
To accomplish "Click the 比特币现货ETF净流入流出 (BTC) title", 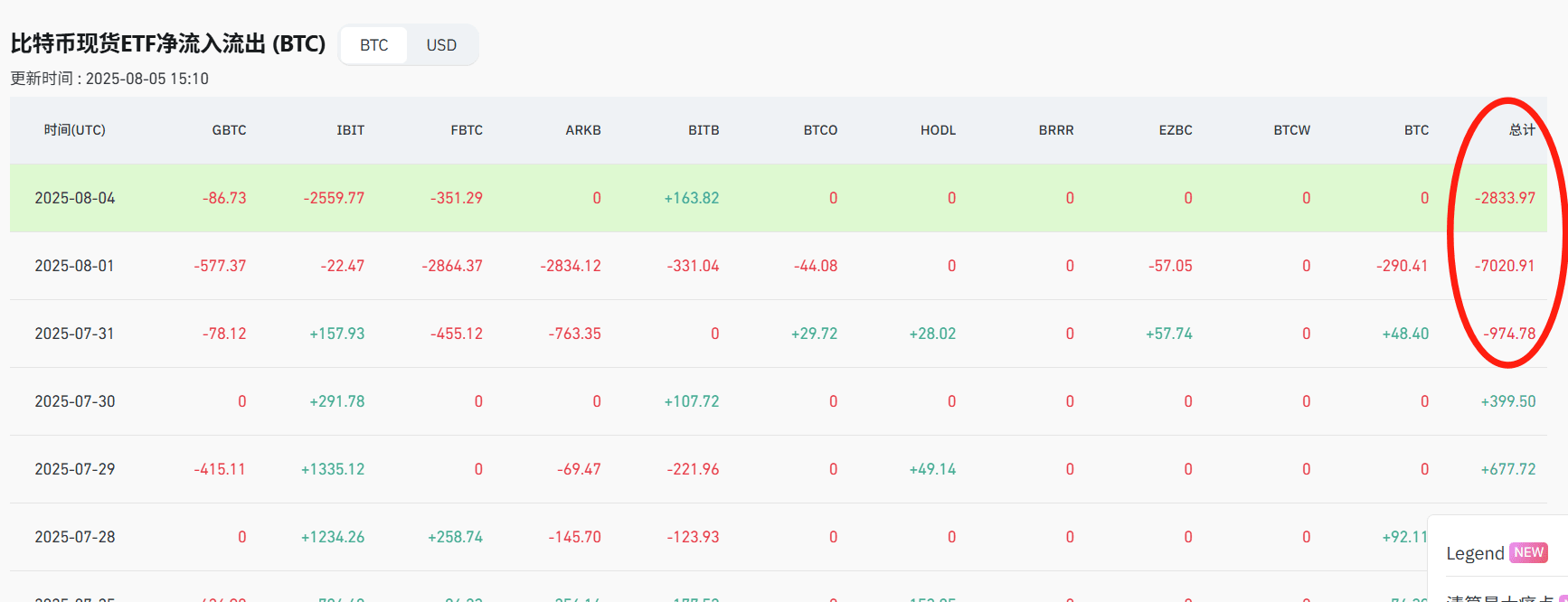I will pos(168,43).
